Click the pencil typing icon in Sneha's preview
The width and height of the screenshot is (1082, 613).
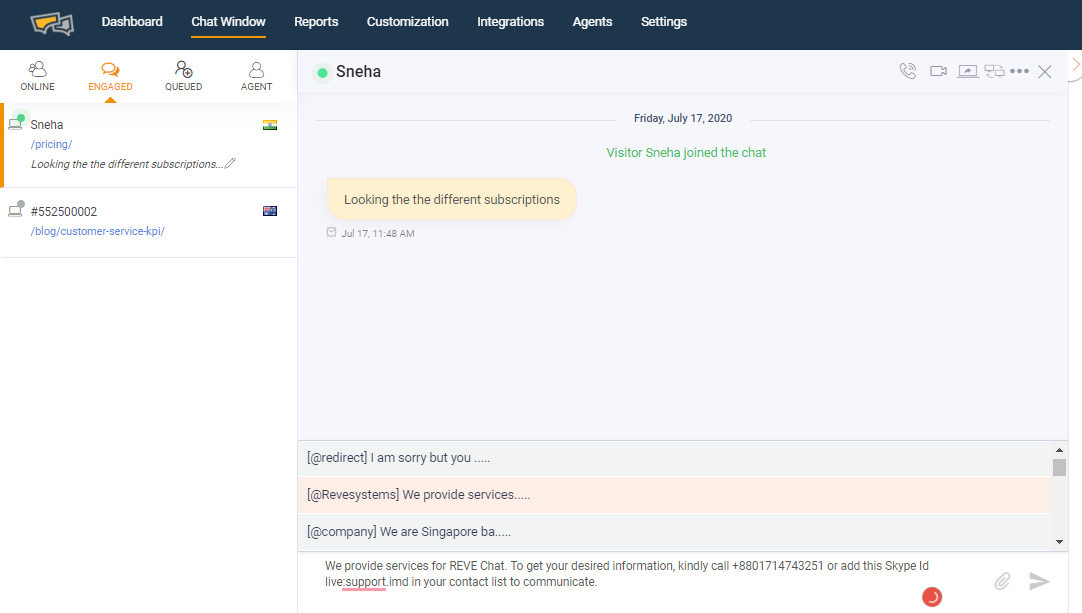pos(230,164)
